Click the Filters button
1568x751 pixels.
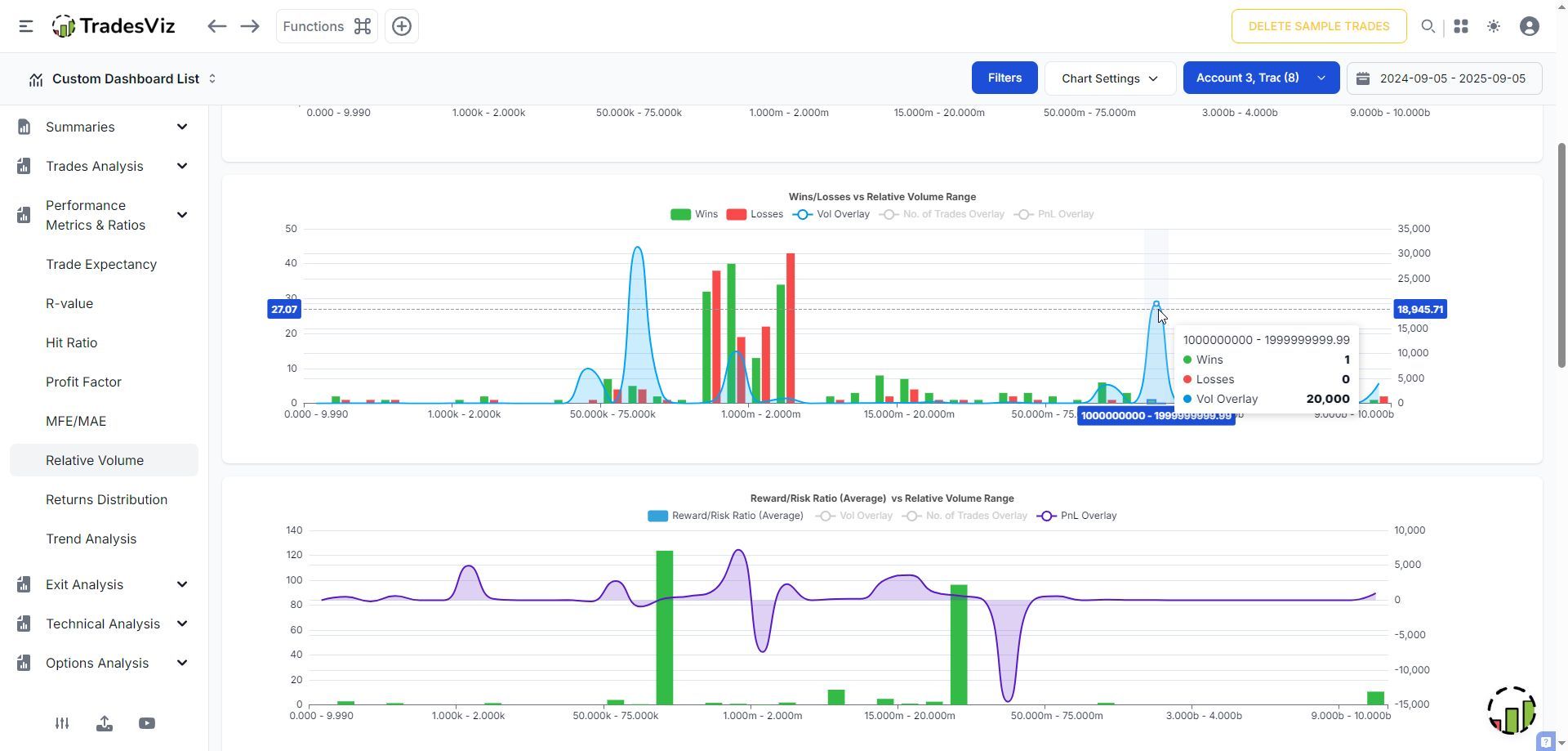click(x=1004, y=78)
